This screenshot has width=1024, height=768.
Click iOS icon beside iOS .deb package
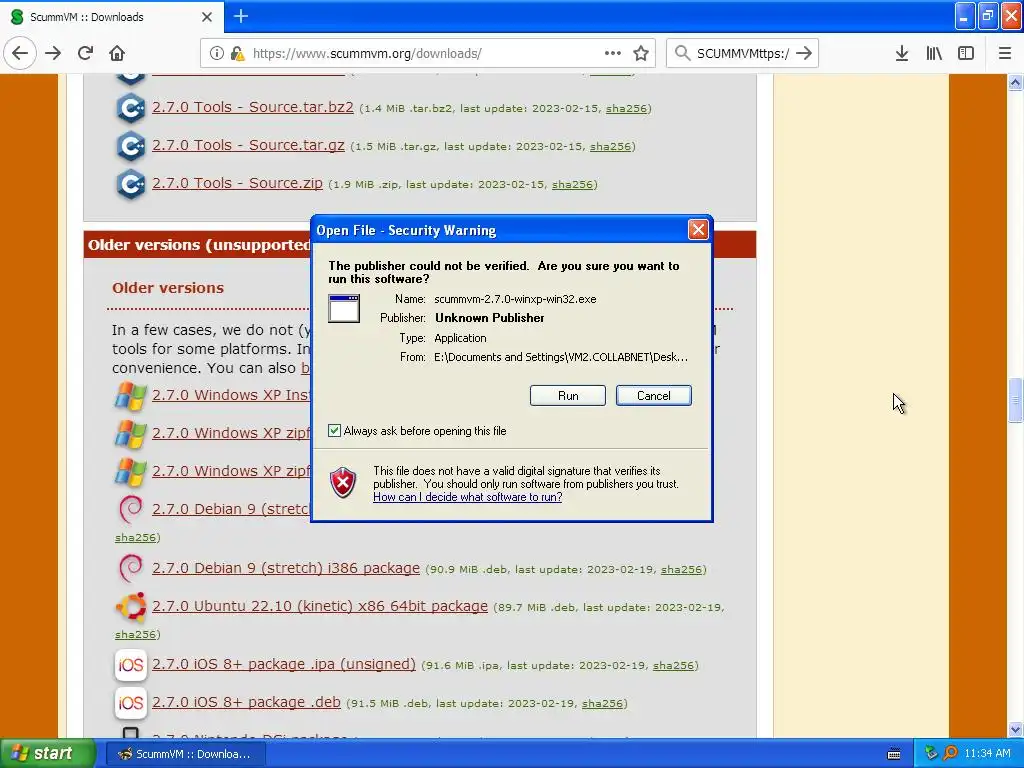pyautogui.click(x=131, y=703)
